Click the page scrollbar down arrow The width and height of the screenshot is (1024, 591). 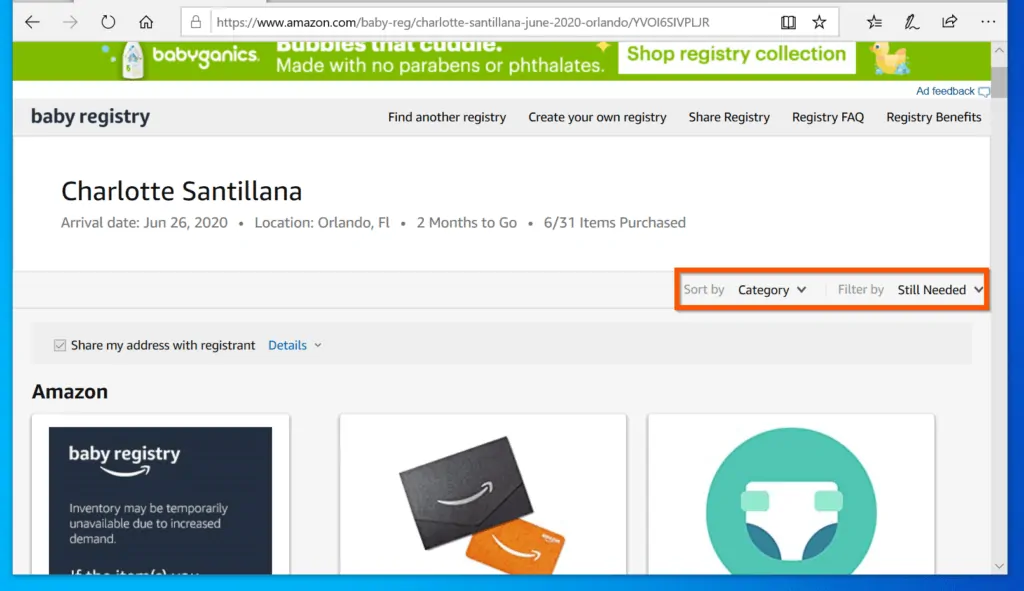coord(999,566)
